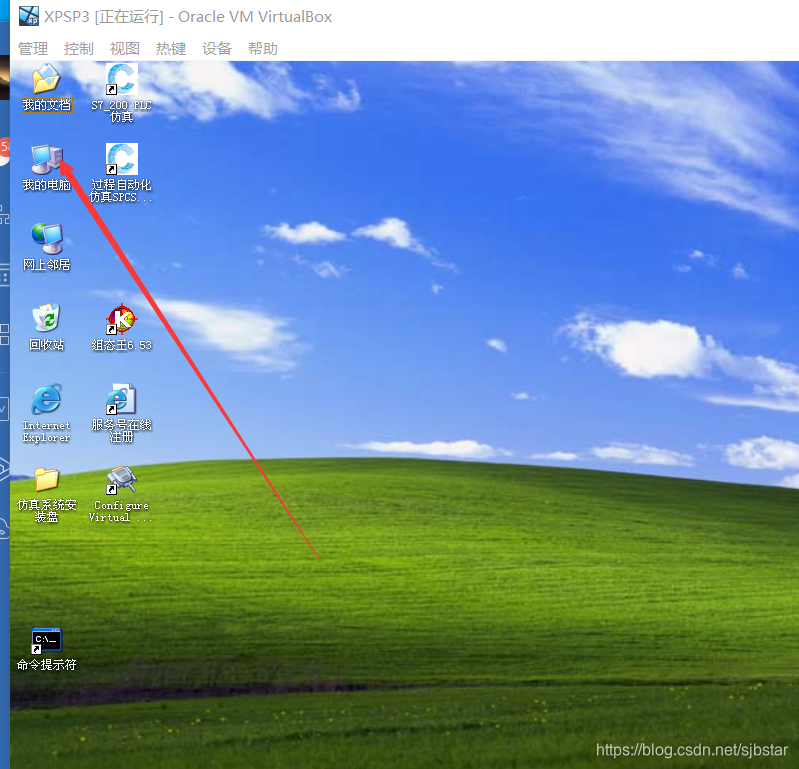The height and width of the screenshot is (769, 799).
Task: Open the 热键 menu
Action: tap(171, 49)
